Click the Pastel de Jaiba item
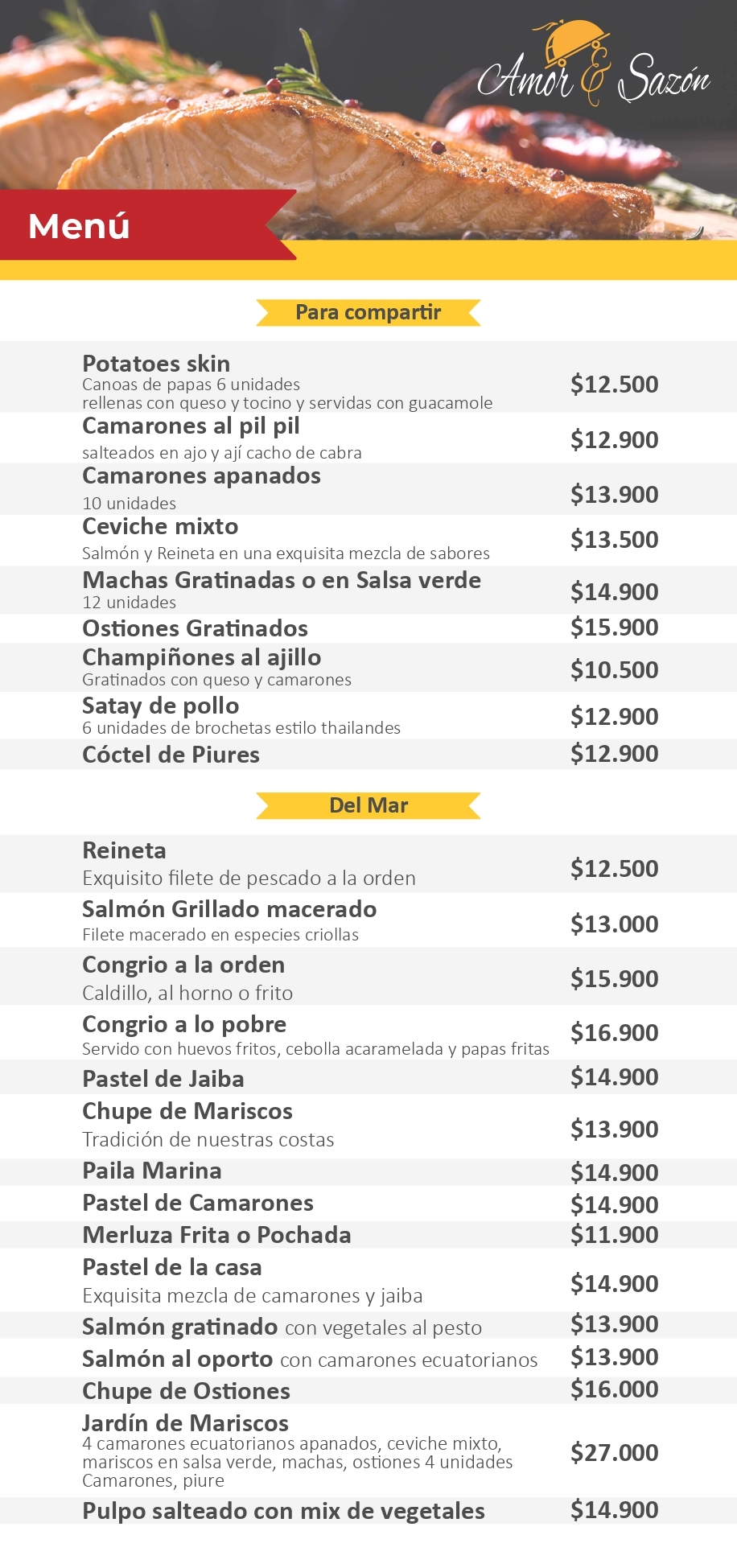737x1568 pixels. 163,1079
